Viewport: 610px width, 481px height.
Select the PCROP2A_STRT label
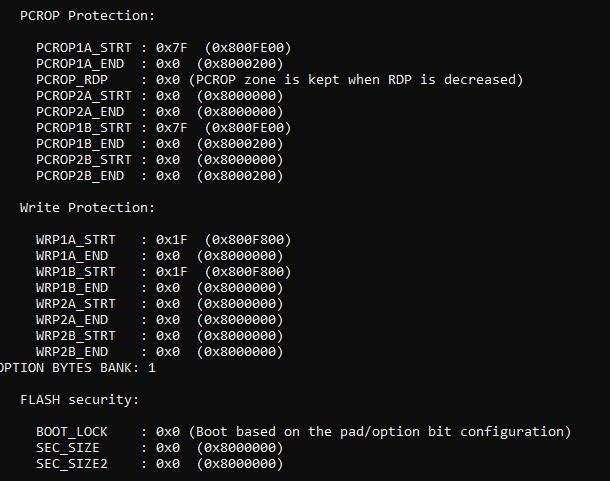[x=80, y=96]
